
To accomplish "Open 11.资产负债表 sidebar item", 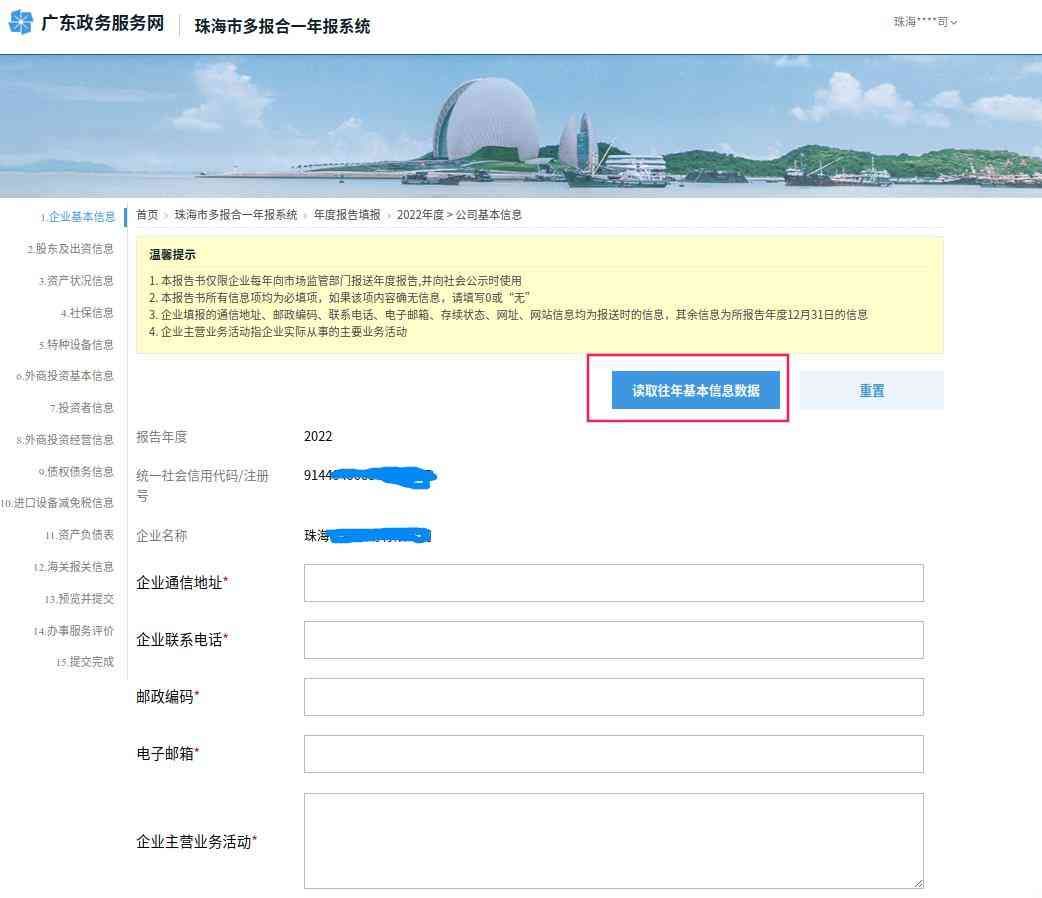I will pos(80,536).
